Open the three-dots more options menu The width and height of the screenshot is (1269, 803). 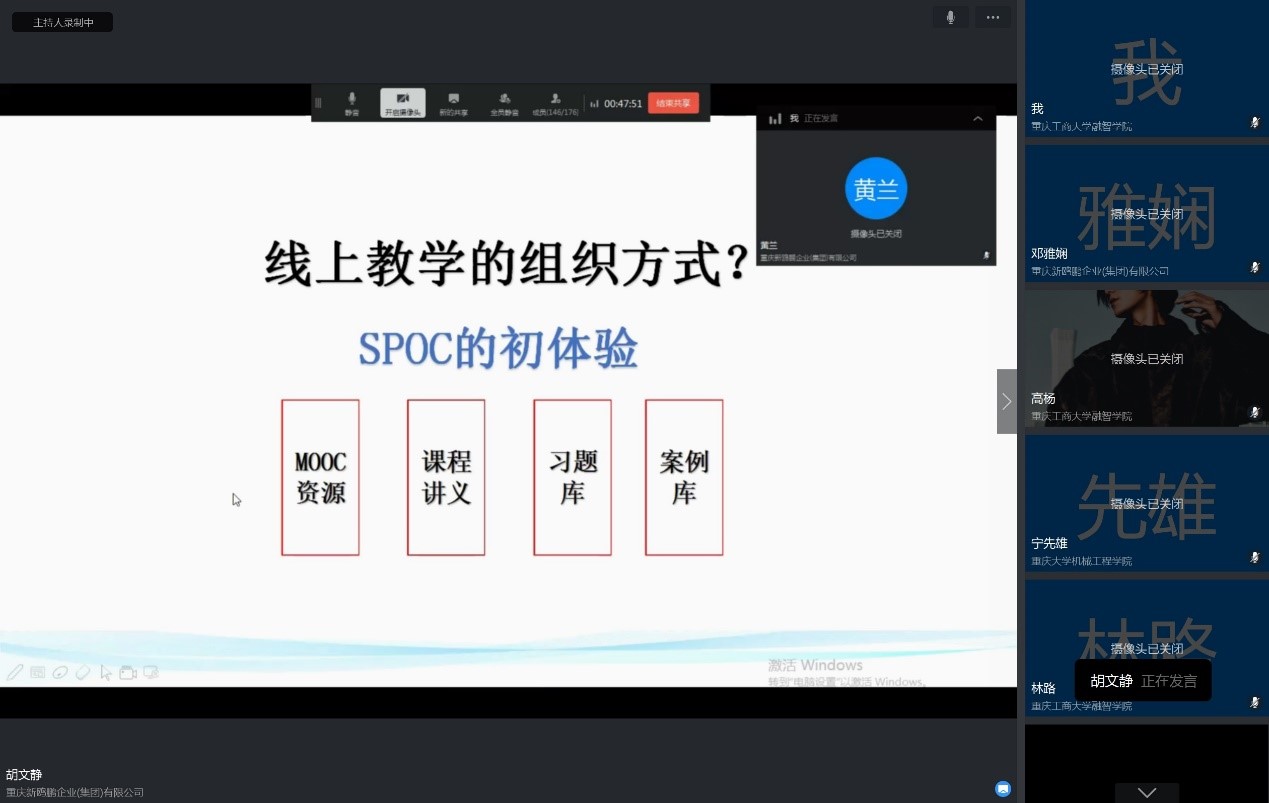tap(992, 17)
